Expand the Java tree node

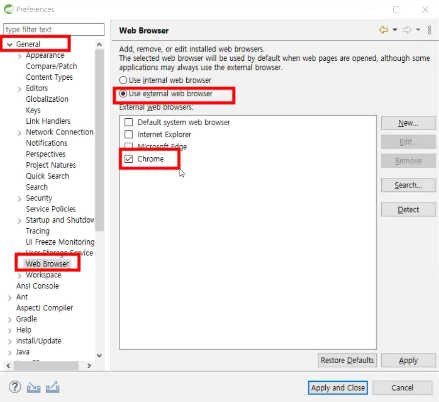coord(10,352)
